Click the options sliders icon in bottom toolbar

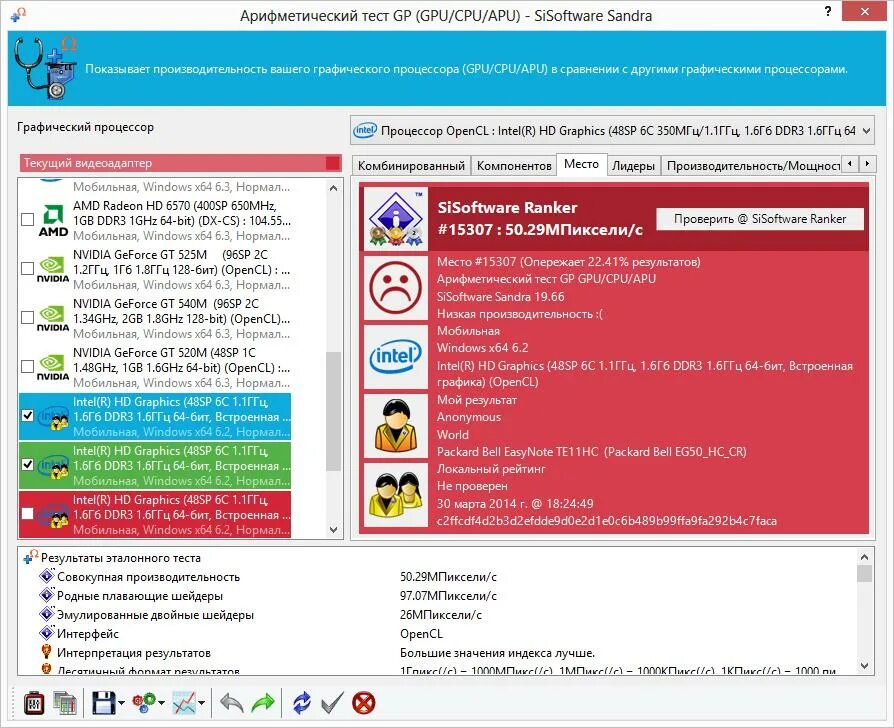coord(34,703)
